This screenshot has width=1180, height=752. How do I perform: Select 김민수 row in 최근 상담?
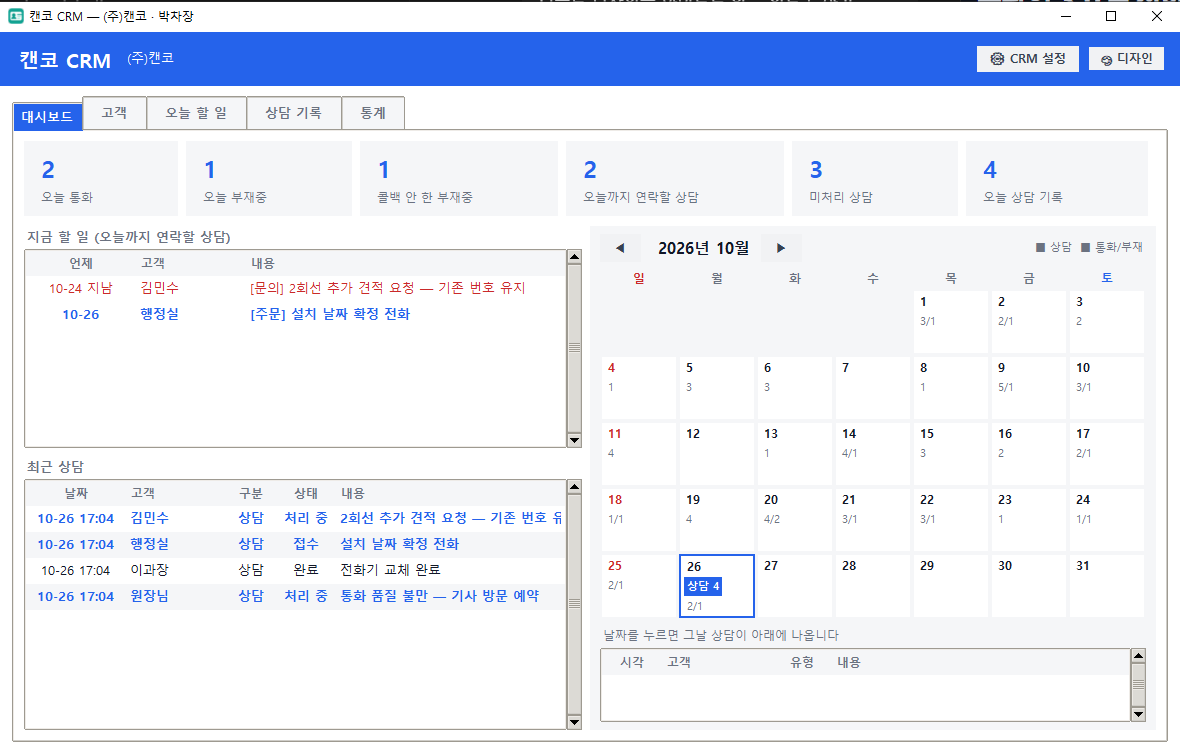295,519
